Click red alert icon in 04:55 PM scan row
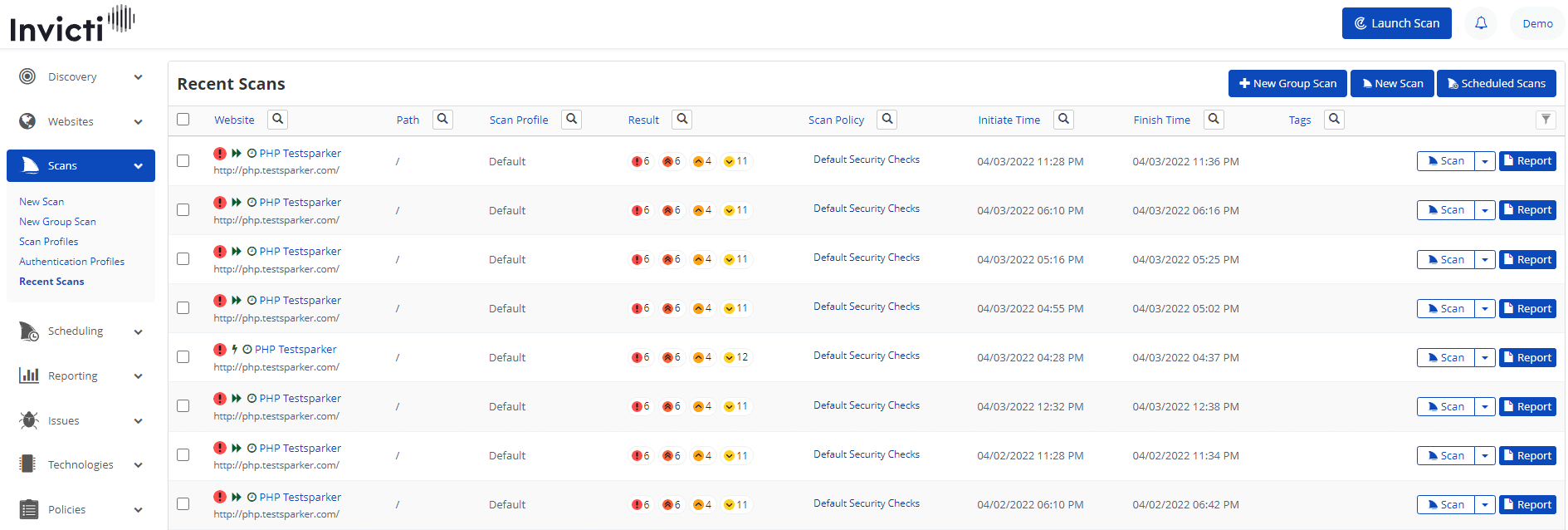 pyautogui.click(x=220, y=301)
